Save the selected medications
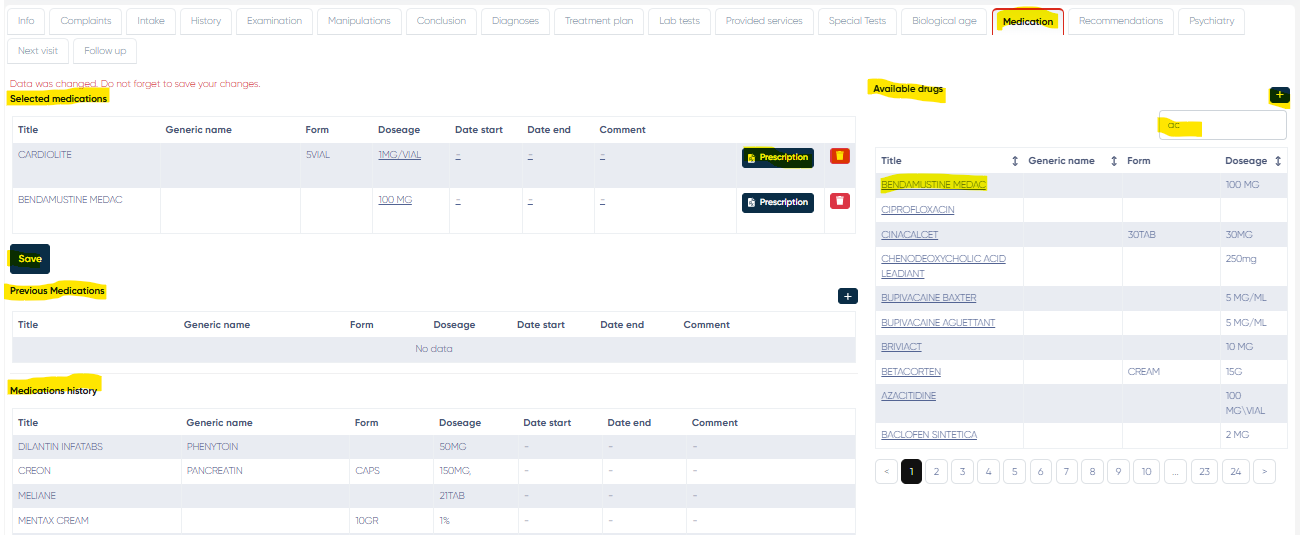 pyautogui.click(x=30, y=259)
